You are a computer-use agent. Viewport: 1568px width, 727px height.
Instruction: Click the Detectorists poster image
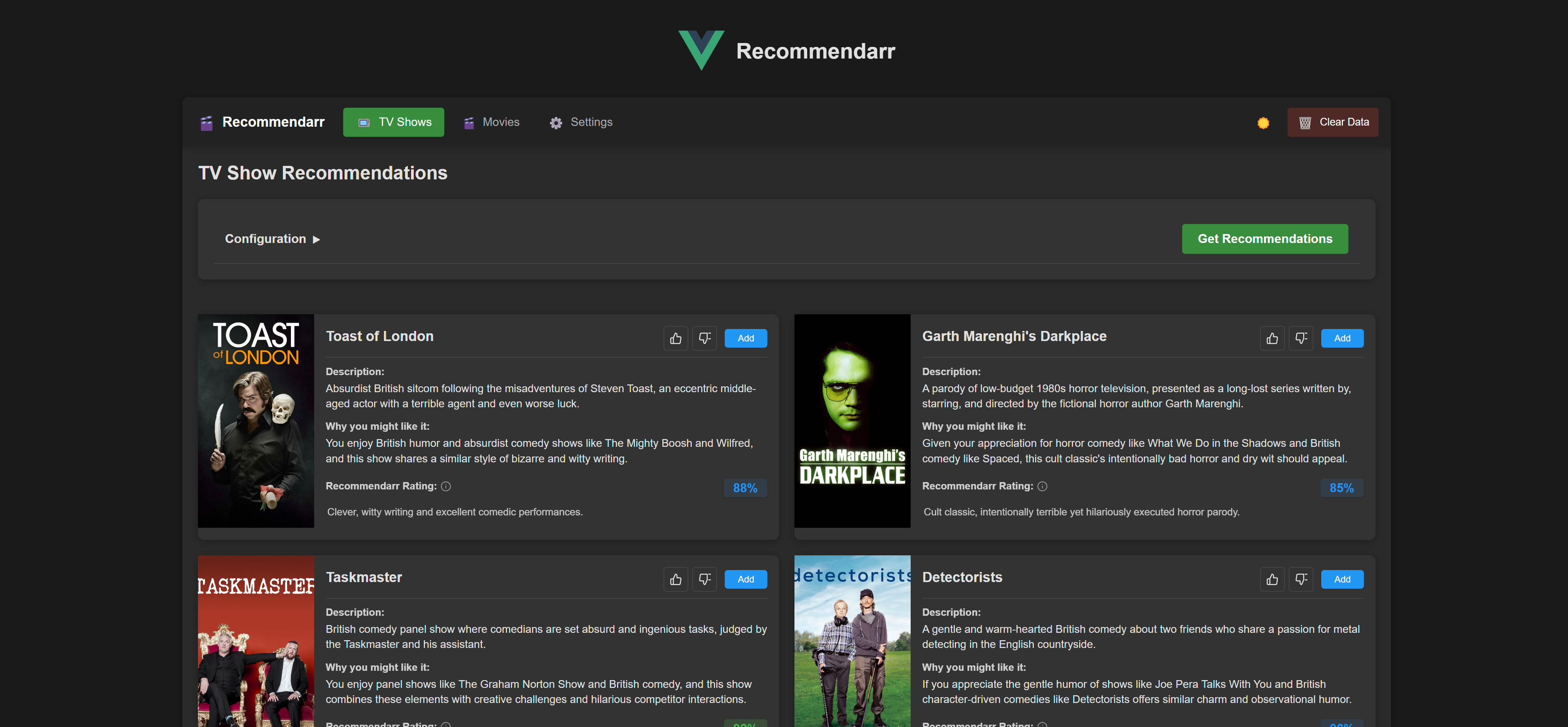pos(852,641)
